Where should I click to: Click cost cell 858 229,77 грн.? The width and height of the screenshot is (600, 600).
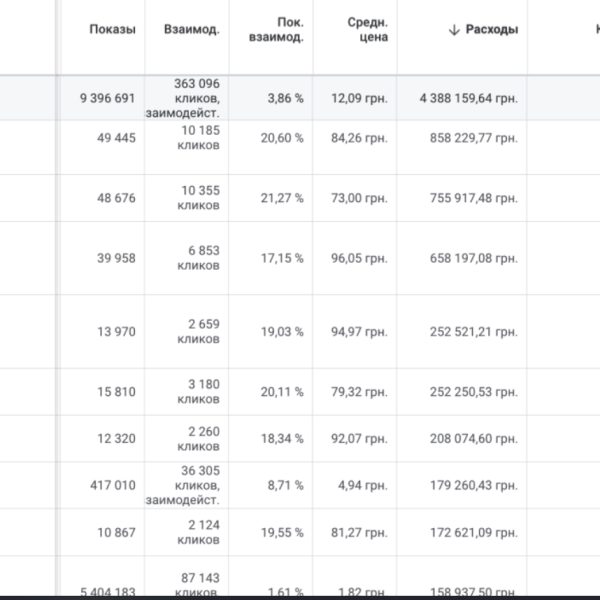pos(474,138)
